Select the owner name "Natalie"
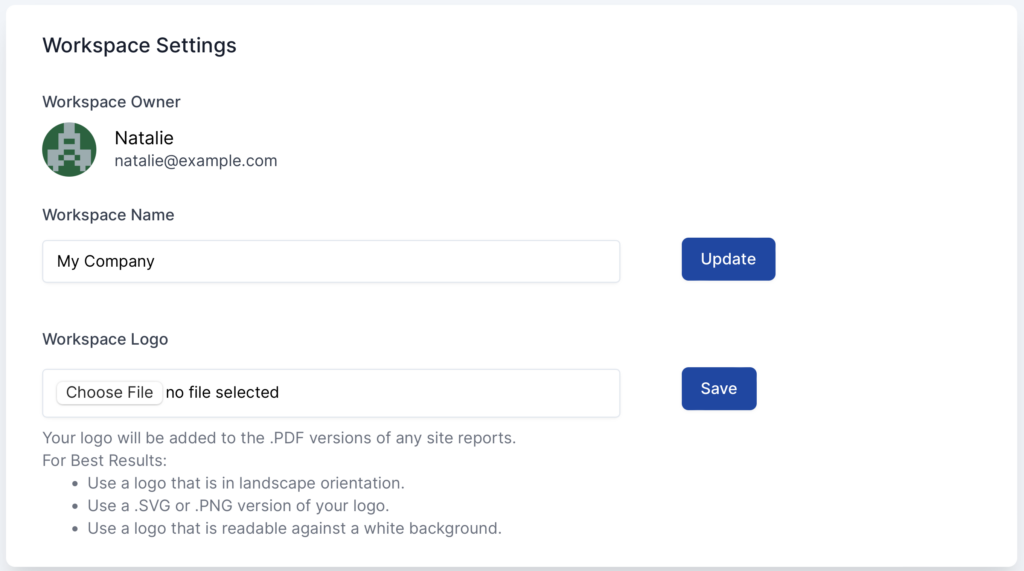The image size is (1024, 571). (144, 138)
